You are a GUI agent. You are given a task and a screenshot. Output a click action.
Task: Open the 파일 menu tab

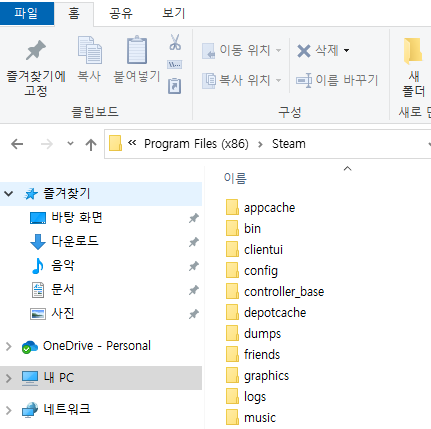click(26, 13)
